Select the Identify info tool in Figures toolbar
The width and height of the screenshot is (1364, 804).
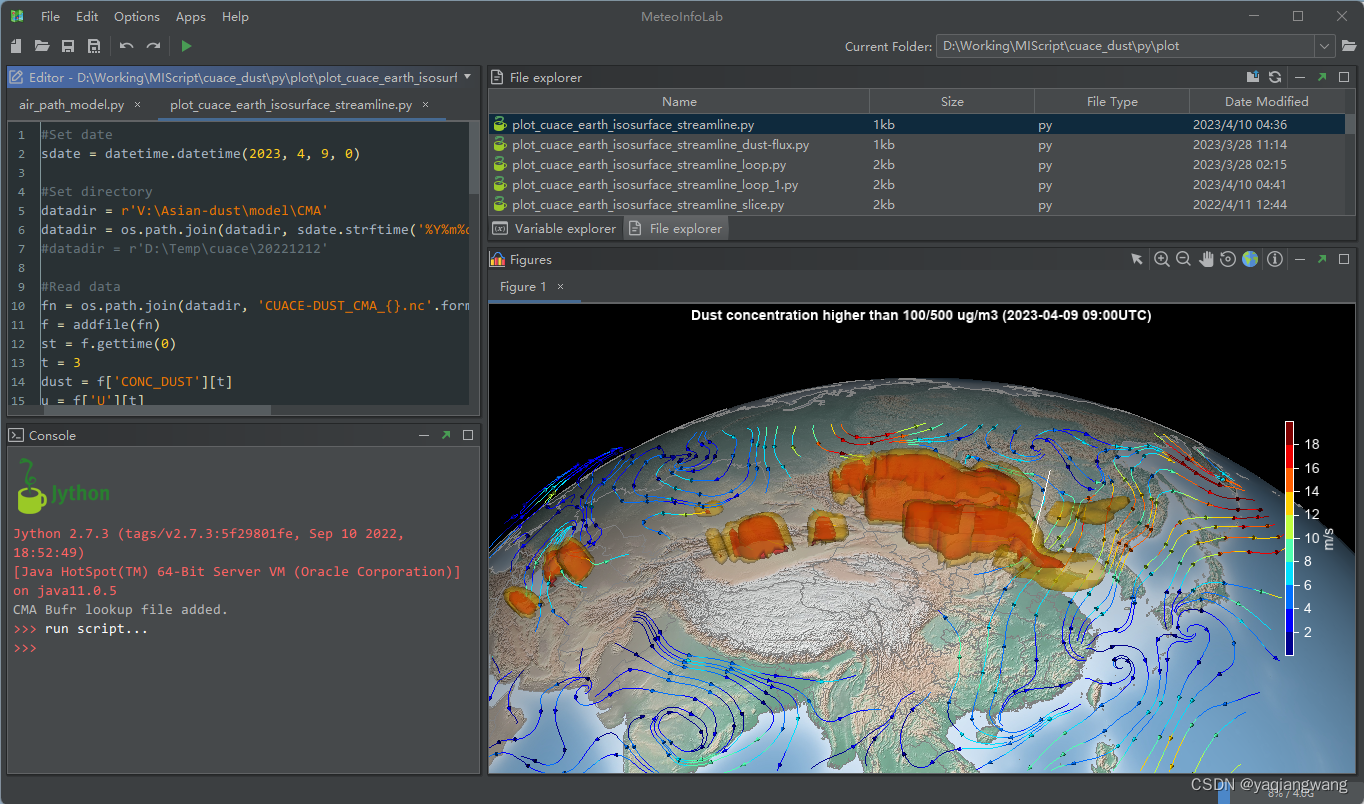pos(1273,259)
